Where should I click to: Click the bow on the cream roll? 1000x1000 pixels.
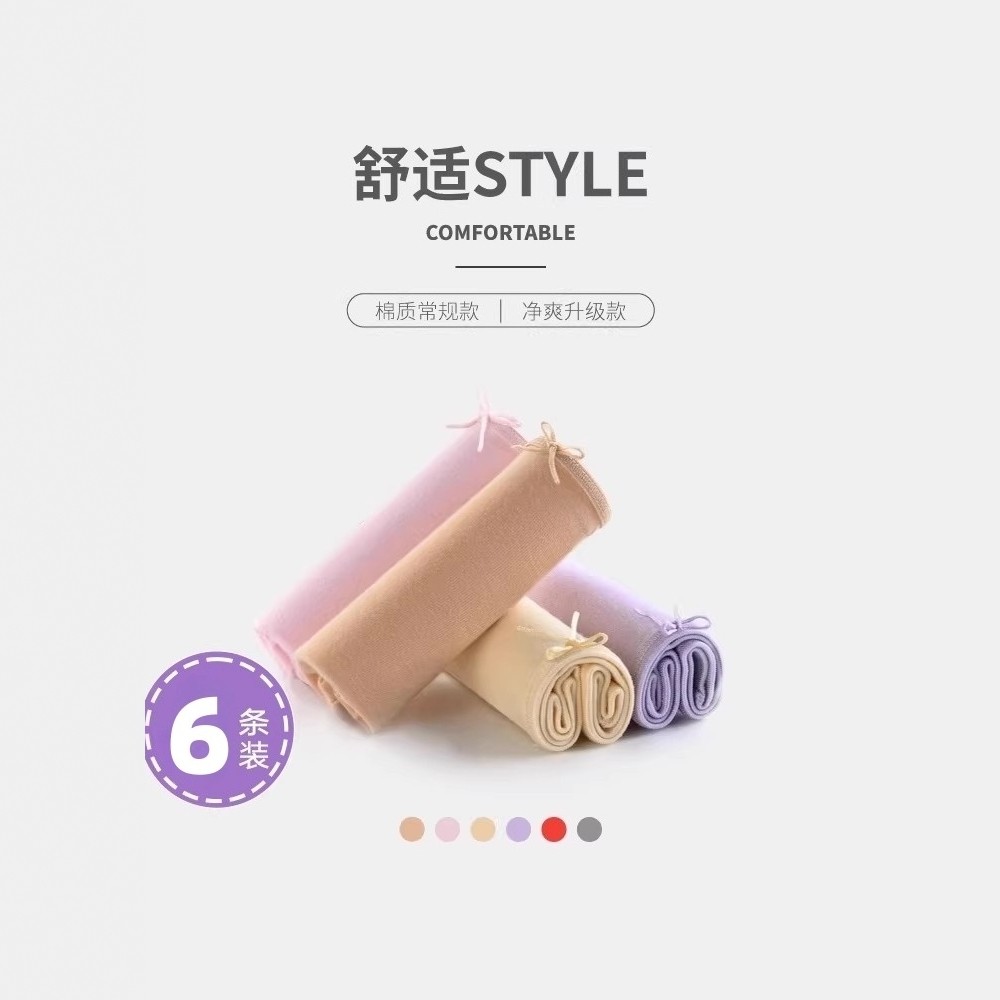576,638
